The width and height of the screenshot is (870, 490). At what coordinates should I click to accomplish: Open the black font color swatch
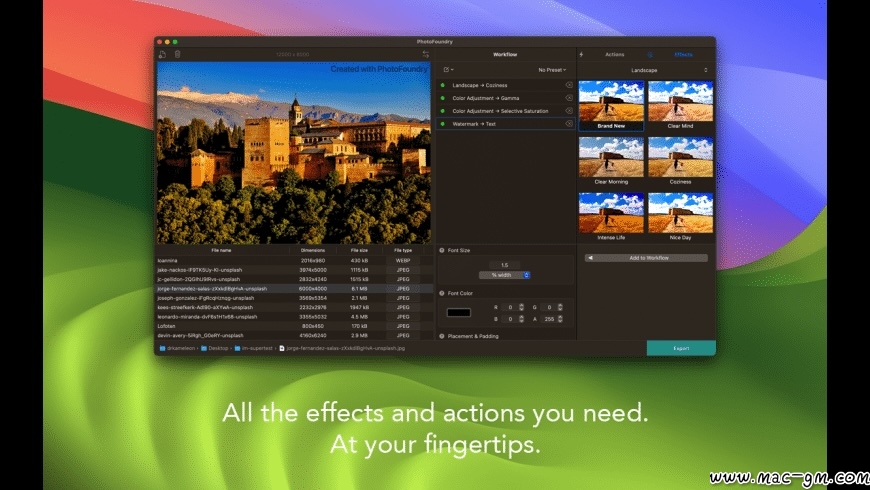(459, 312)
